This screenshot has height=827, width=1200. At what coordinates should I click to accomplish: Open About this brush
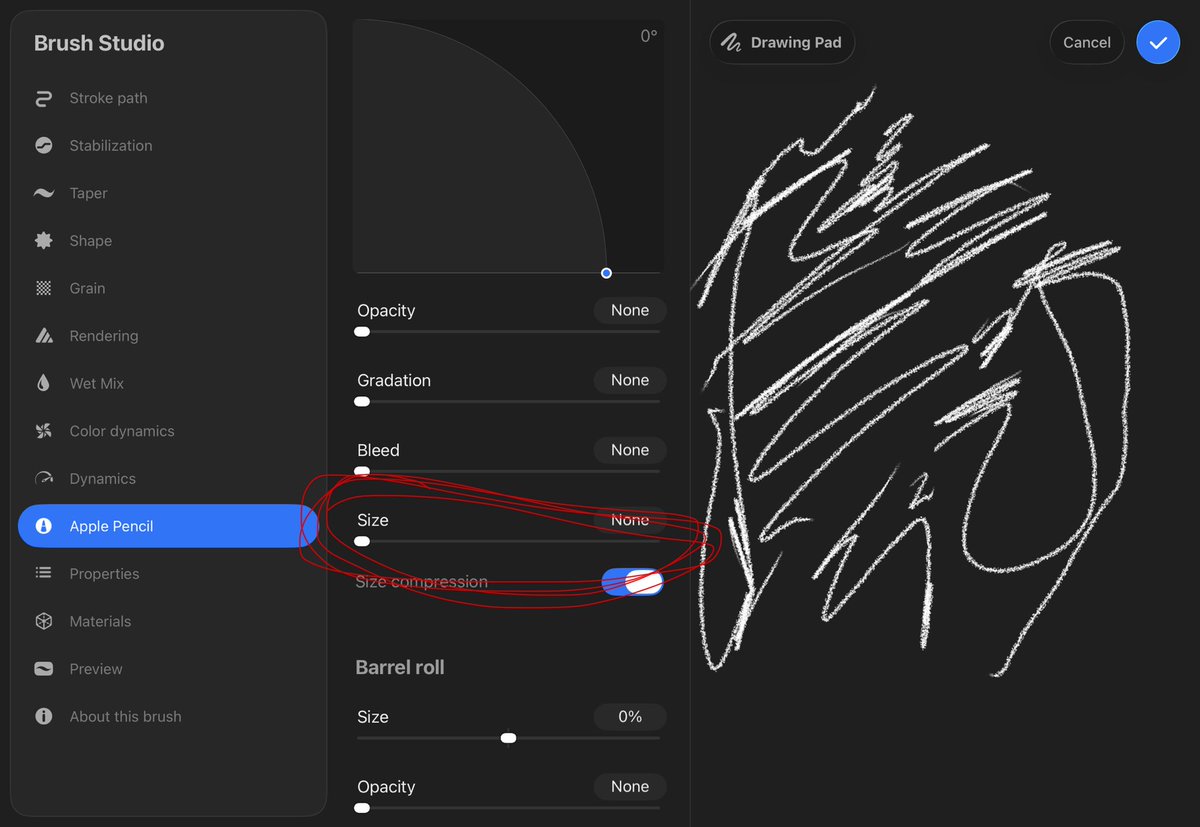(168, 716)
